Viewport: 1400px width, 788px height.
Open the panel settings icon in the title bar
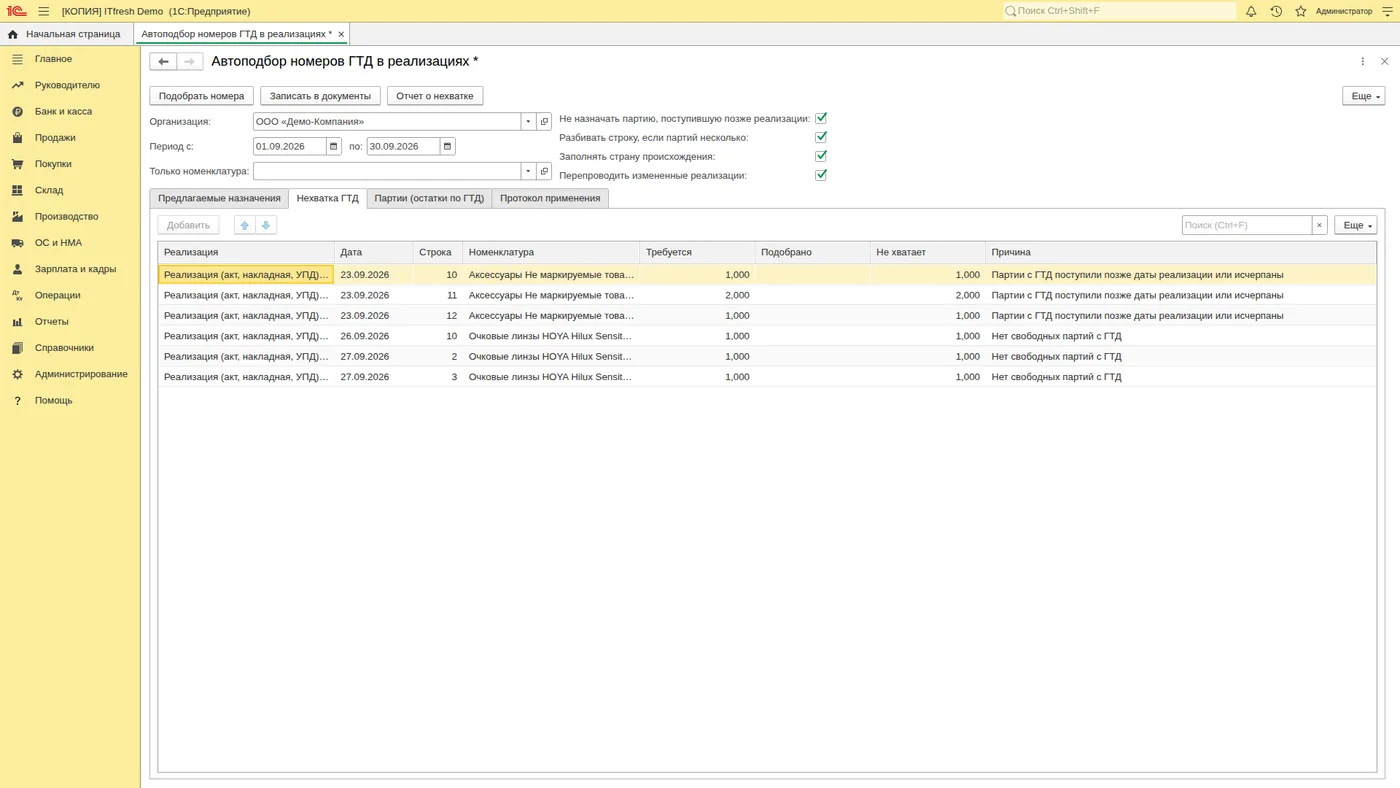1387,11
